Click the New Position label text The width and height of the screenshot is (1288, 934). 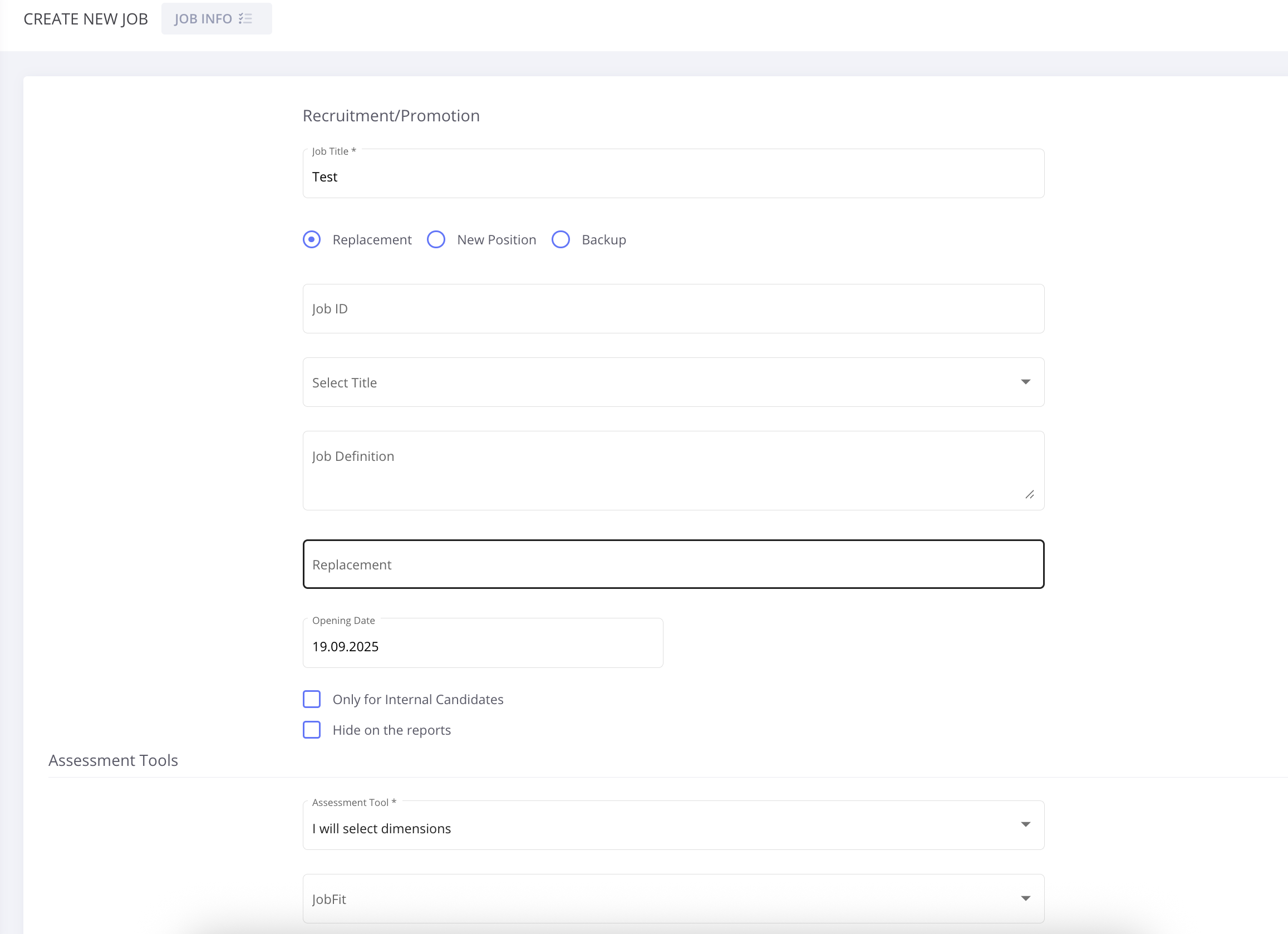click(496, 239)
